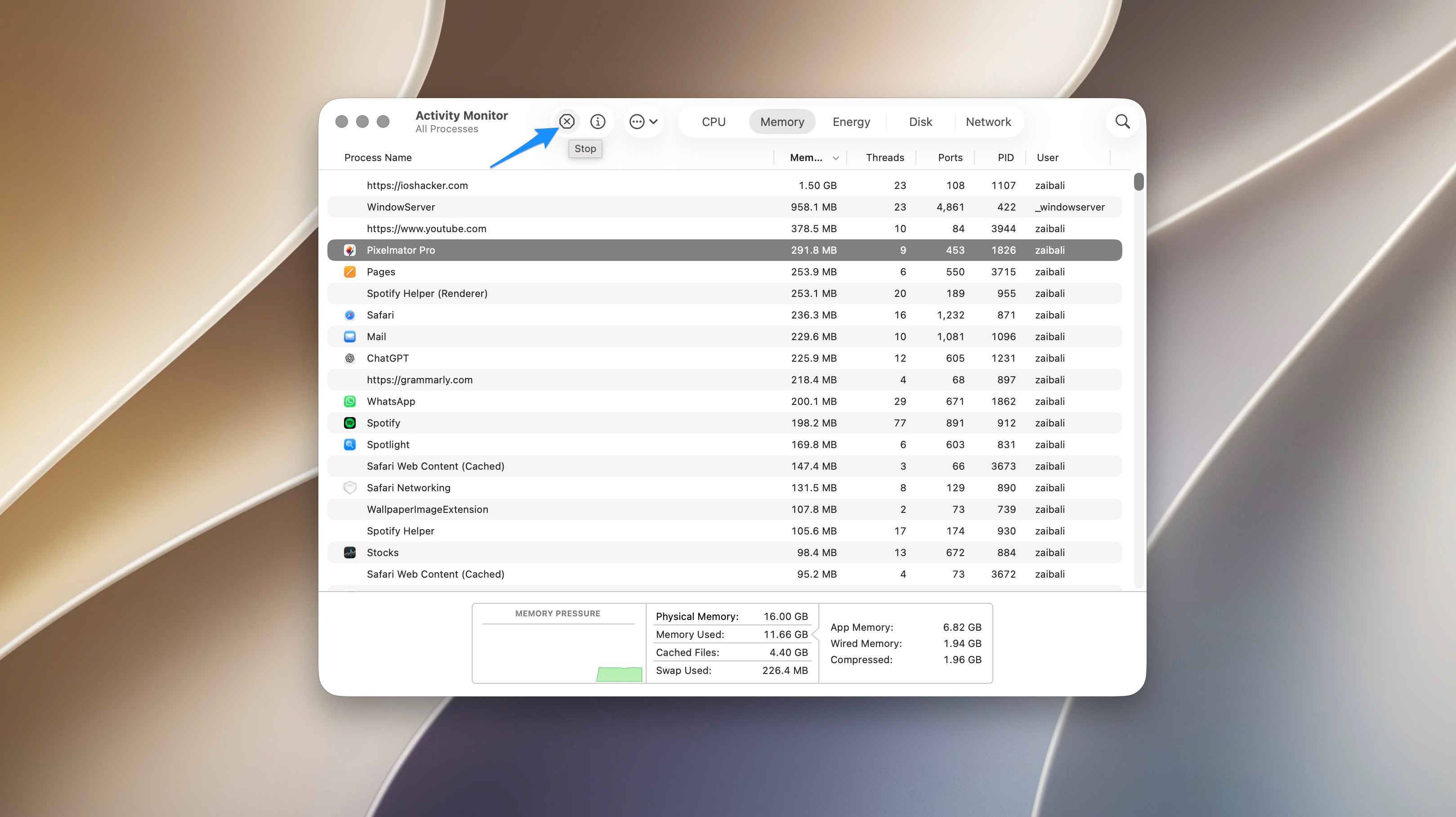Click the Stocks app icon

(x=350, y=552)
